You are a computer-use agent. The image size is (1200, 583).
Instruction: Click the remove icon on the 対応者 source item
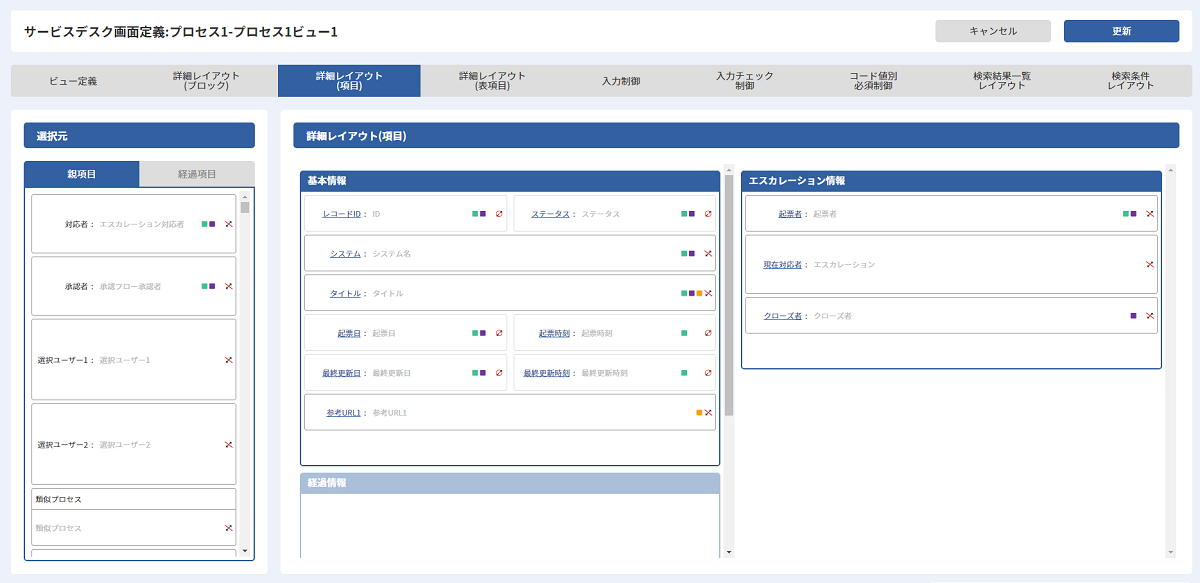pyautogui.click(x=228, y=225)
